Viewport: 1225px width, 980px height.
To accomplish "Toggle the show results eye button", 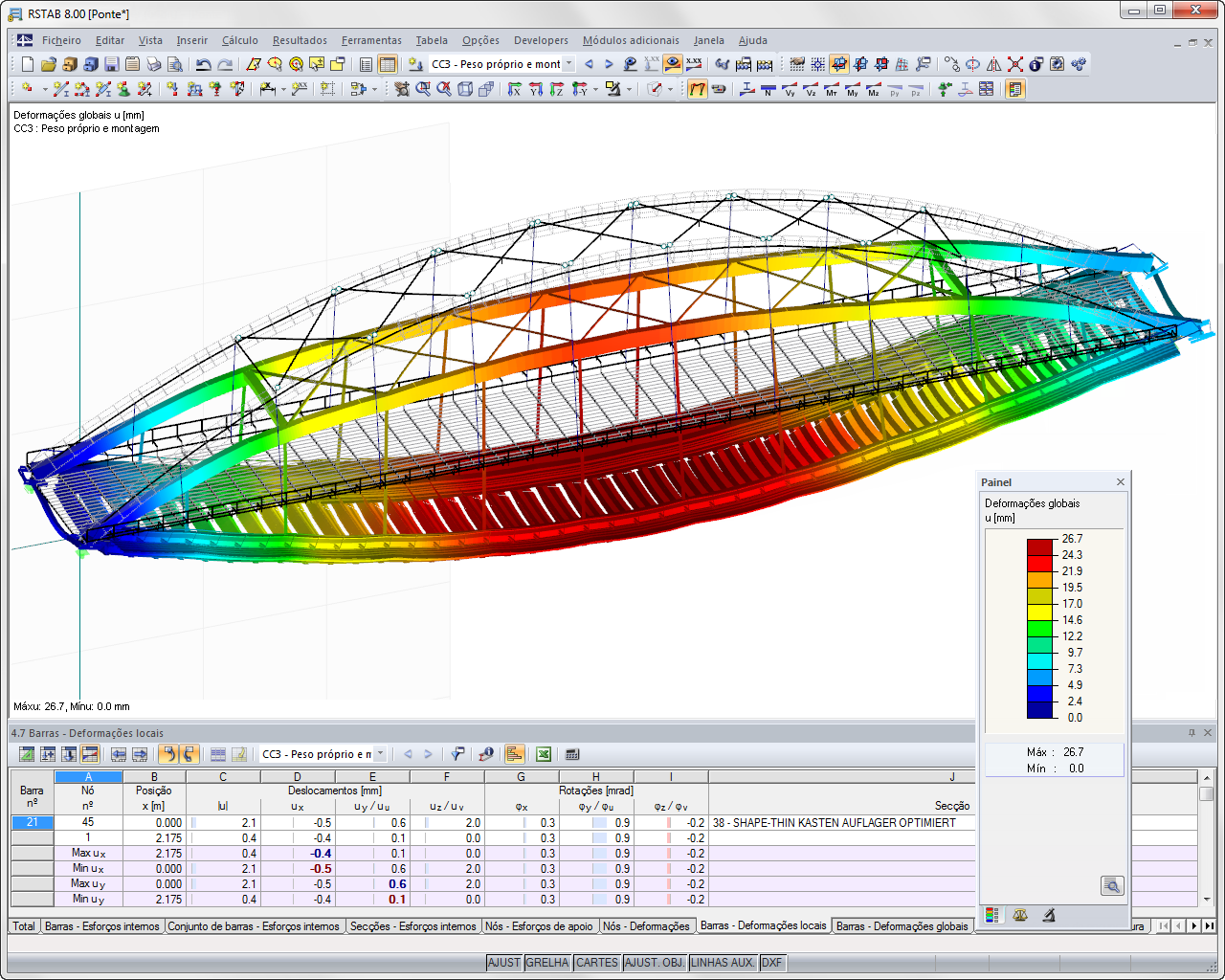I will 673,64.
